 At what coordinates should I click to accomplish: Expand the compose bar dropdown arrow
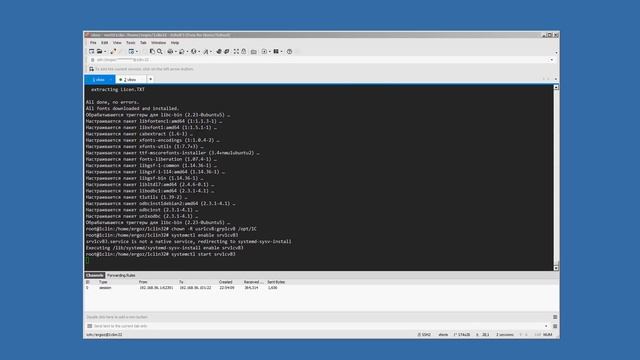pos(546,326)
